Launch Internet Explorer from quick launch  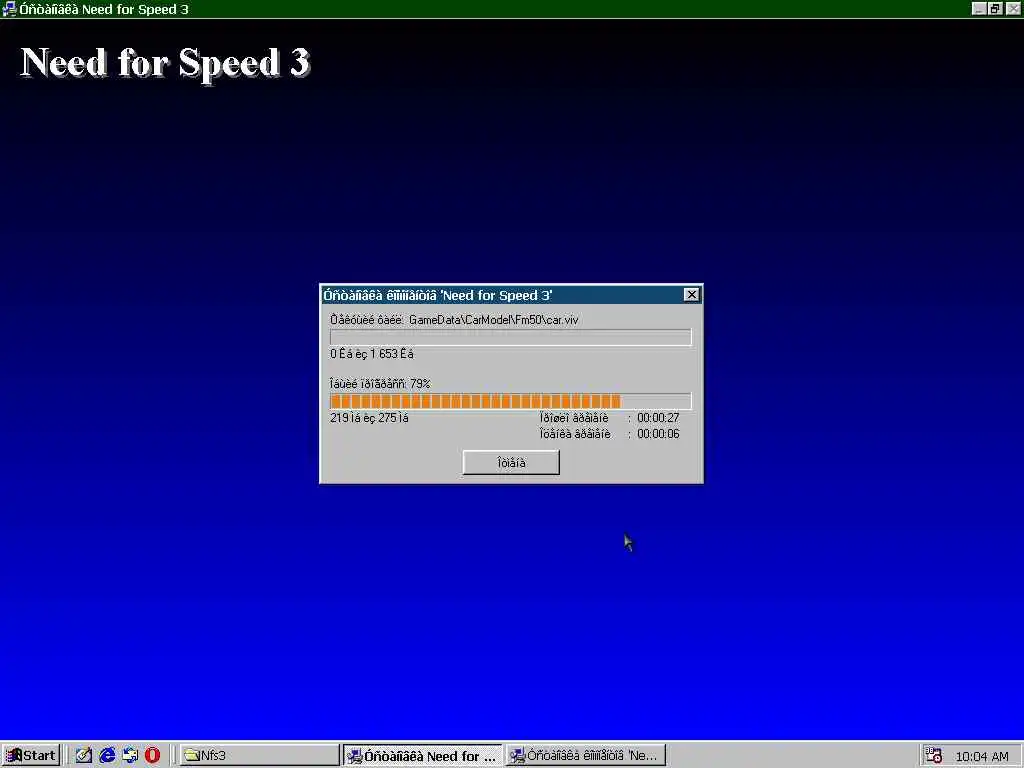107,755
